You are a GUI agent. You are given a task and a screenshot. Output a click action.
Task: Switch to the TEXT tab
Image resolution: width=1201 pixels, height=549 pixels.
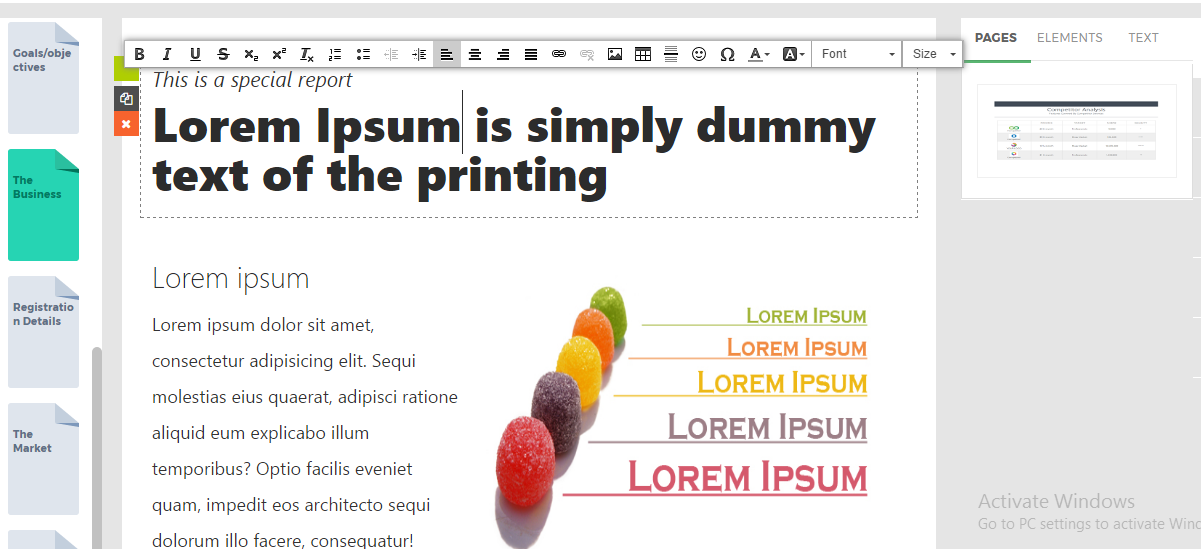[x=1143, y=38]
